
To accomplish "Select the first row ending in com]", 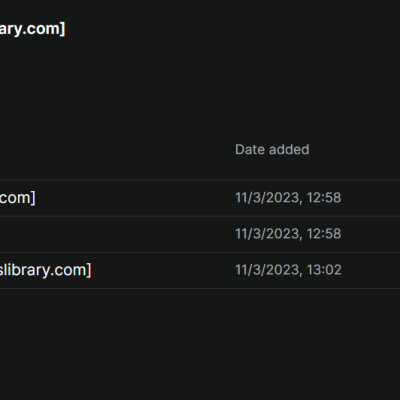I will coord(200,198).
